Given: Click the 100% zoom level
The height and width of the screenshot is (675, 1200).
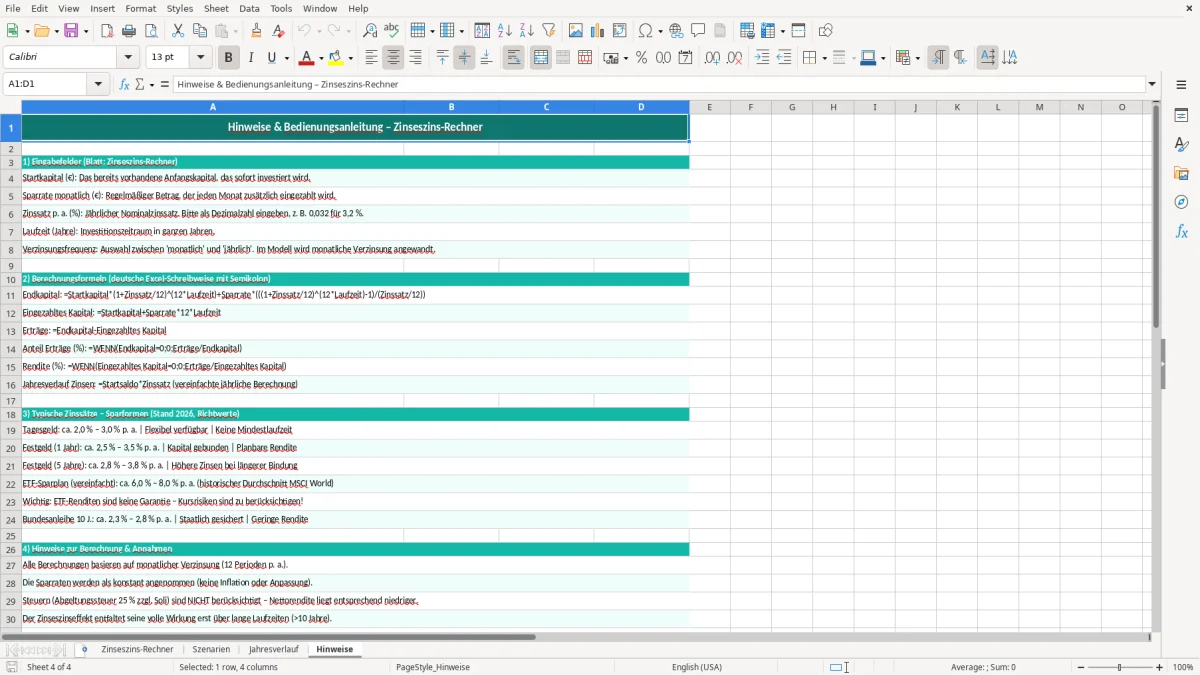Looking at the screenshot, I should point(1183,667).
